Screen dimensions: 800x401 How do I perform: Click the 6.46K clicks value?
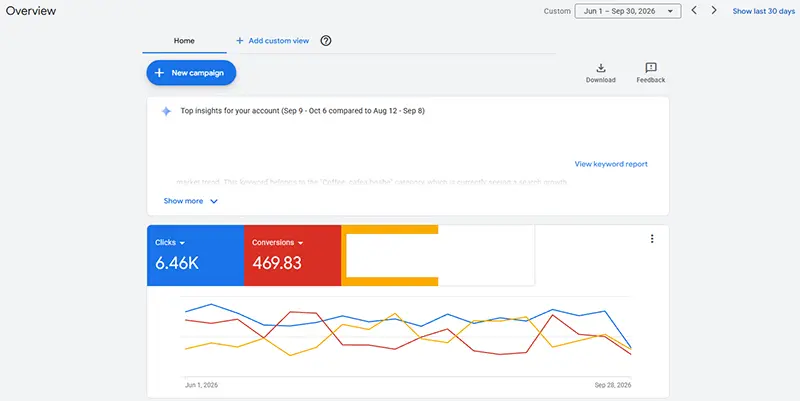[x=177, y=263]
